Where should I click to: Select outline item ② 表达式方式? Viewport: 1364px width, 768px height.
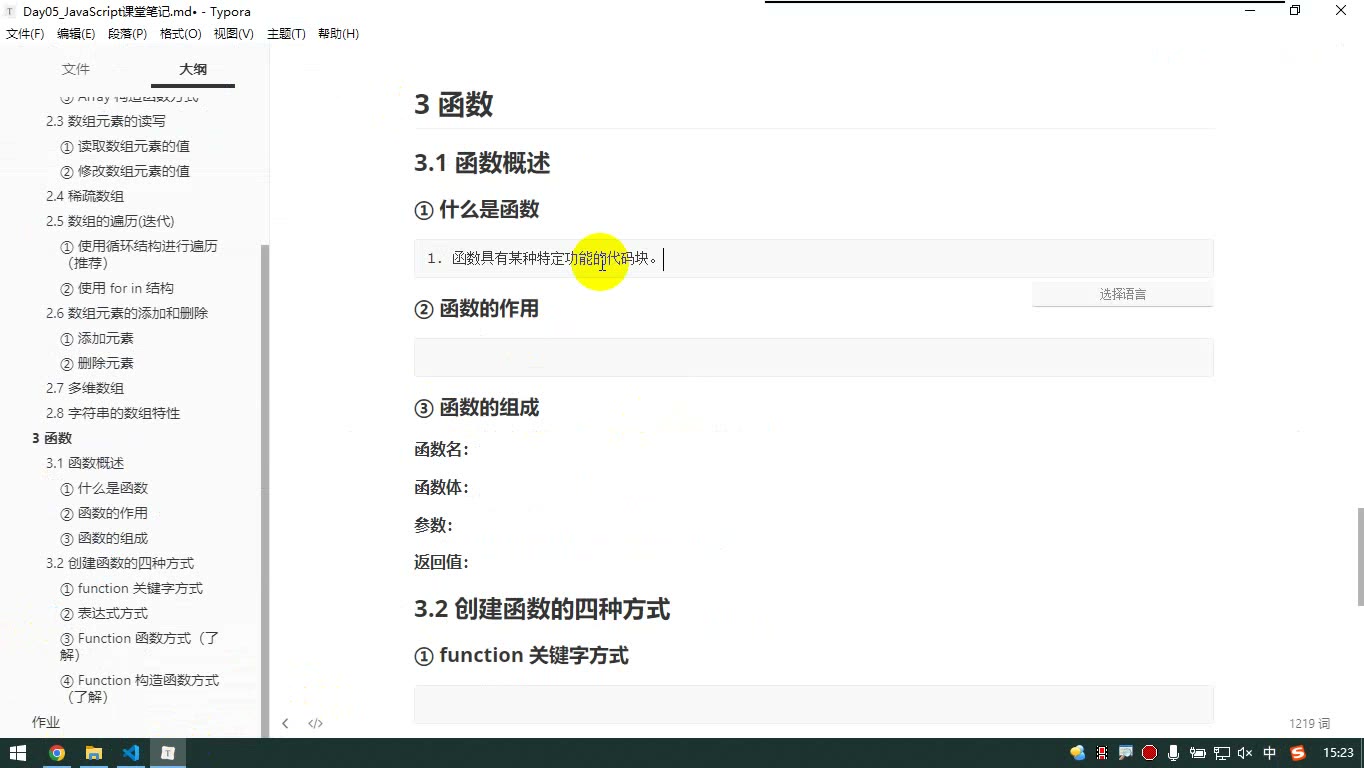pyautogui.click(x=104, y=613)
